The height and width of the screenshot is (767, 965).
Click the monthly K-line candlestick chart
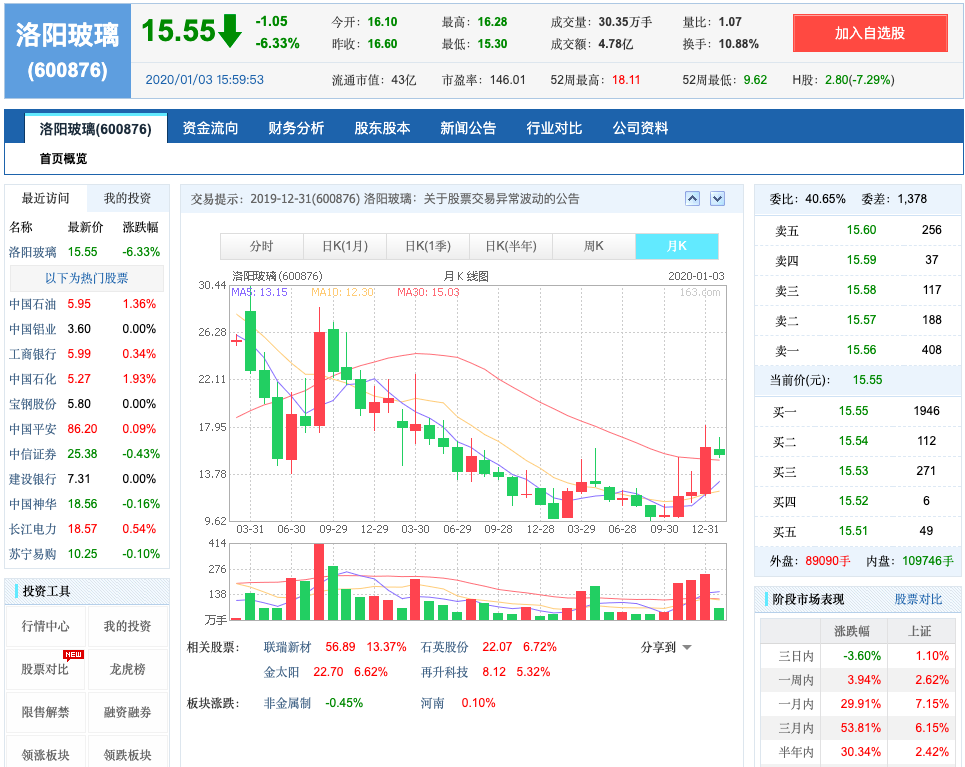pyautogui.click(x=478, y=403)
